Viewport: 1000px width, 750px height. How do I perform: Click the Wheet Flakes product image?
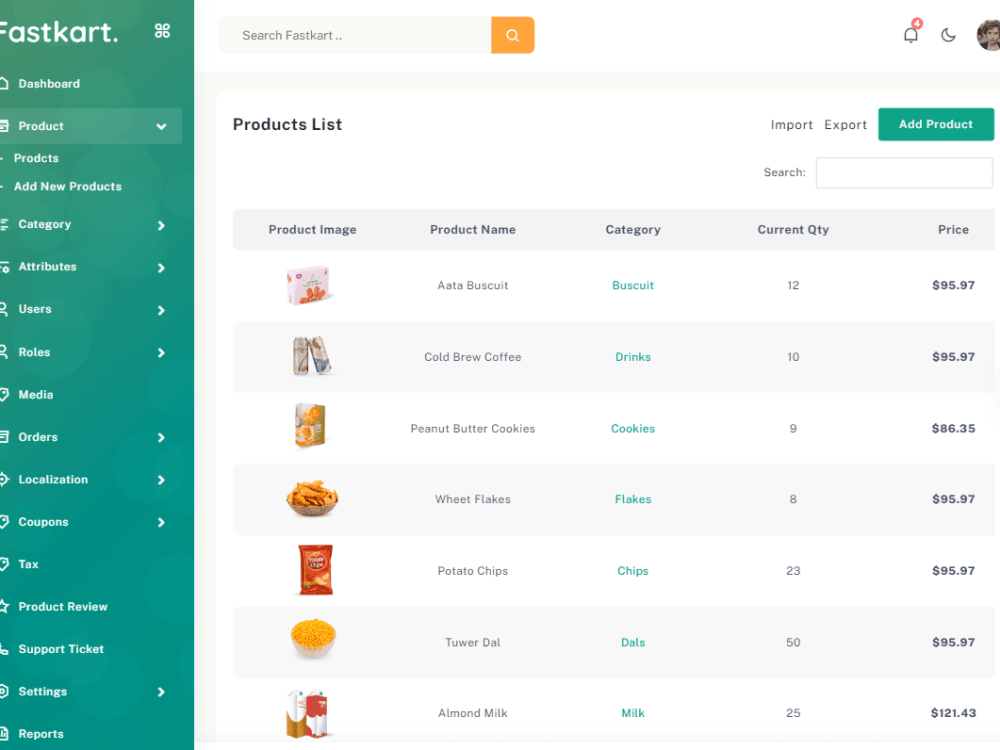312,498
